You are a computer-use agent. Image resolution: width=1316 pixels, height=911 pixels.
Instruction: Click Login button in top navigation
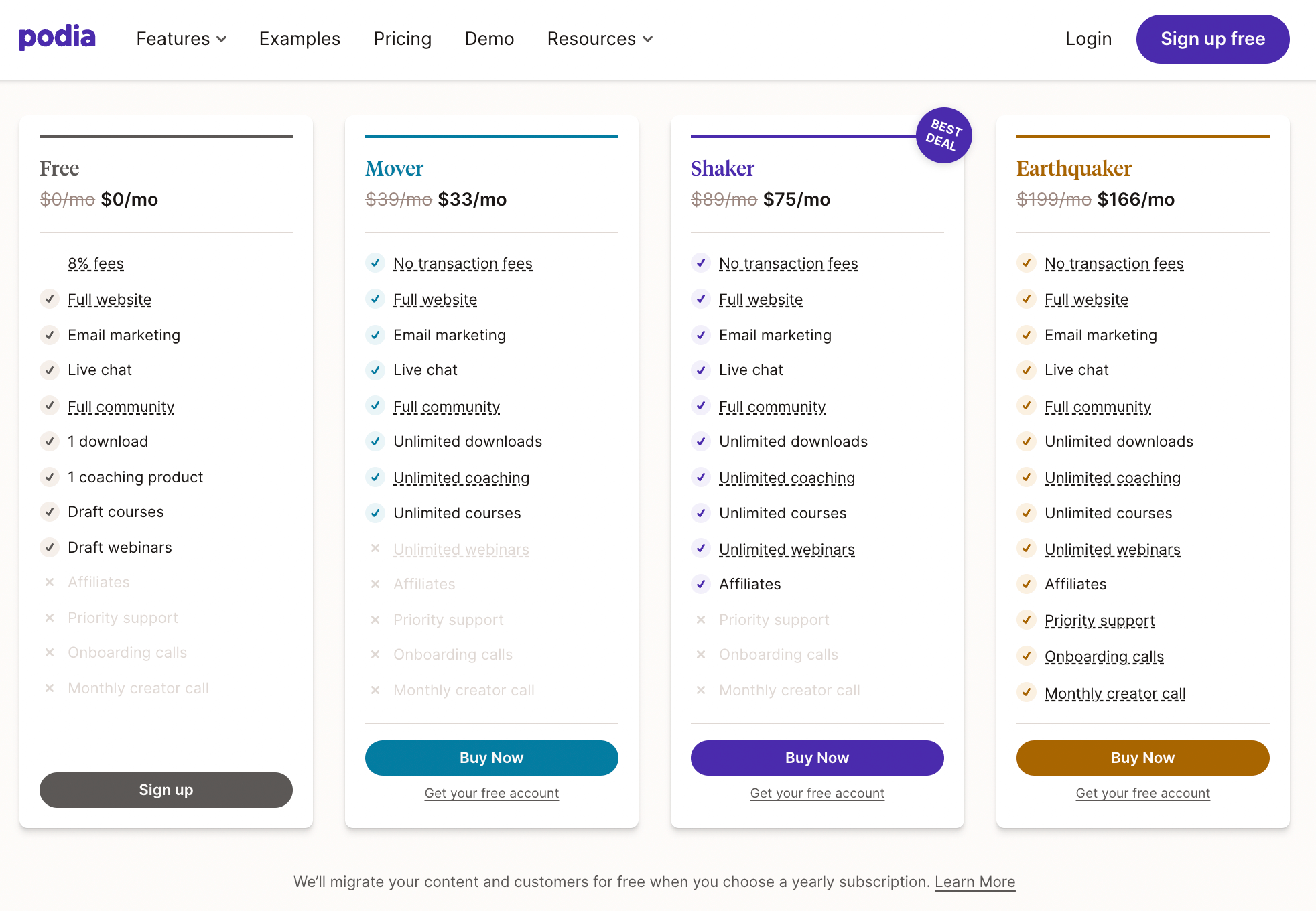(x=1088, y=39)
